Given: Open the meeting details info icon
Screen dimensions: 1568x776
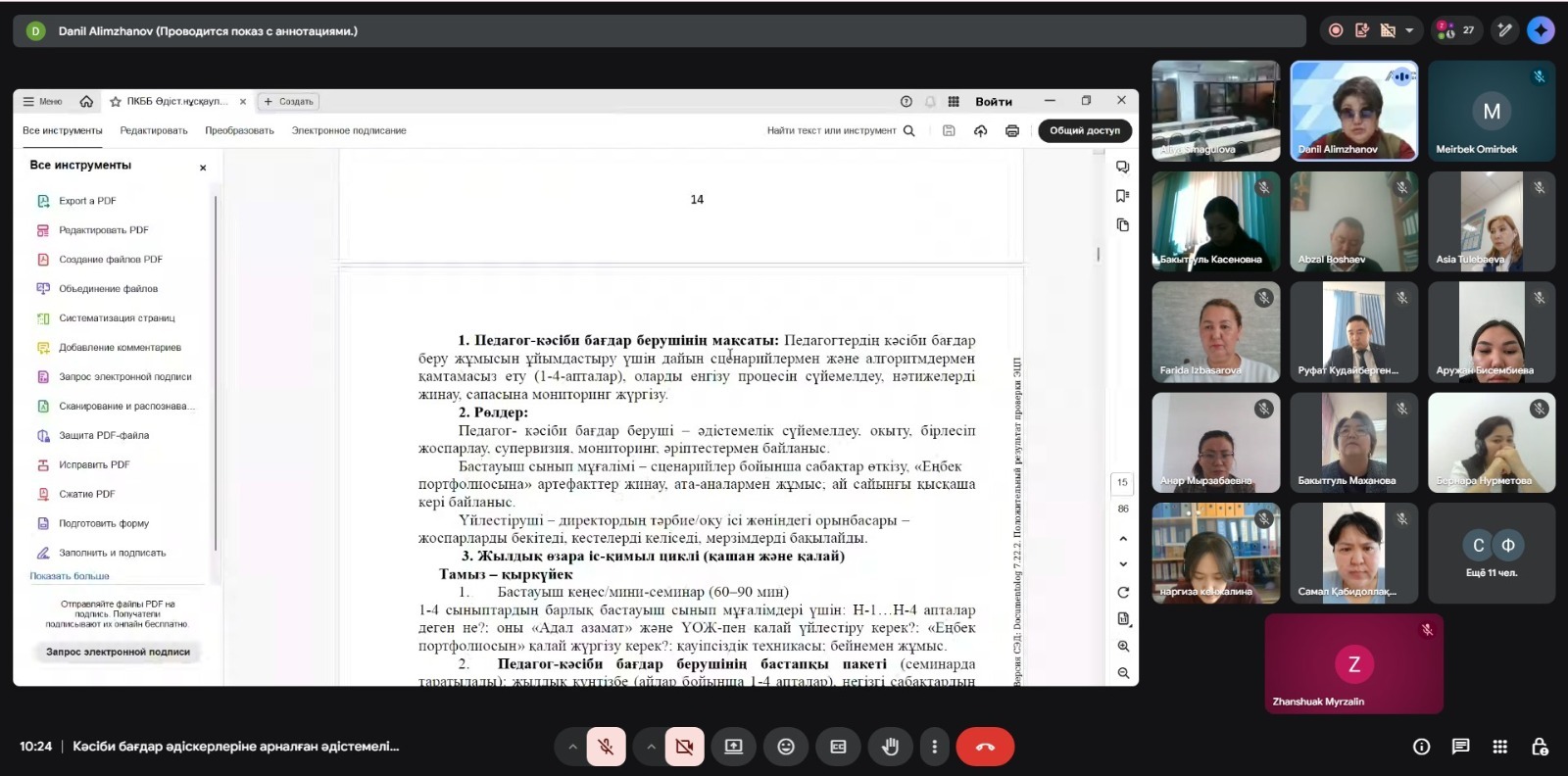Looking at the screenshot, I should (1421, 747).
